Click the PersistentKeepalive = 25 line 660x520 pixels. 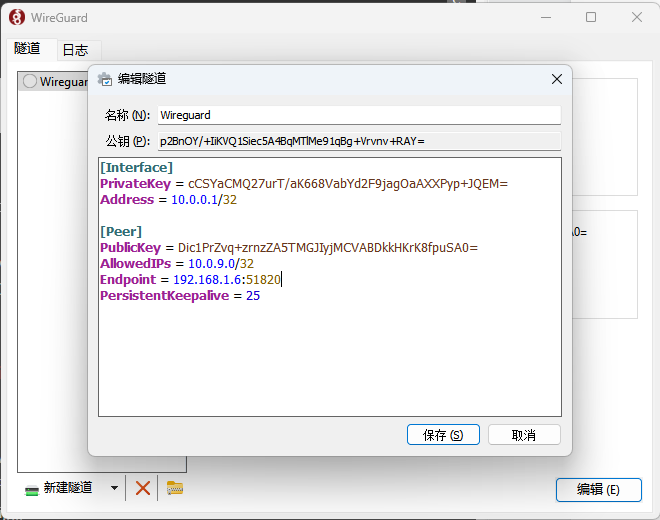click(180, 296)
